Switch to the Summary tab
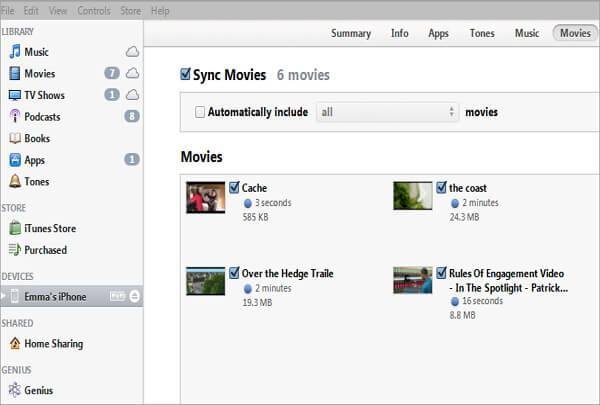Screen dimensions: 600x405 point(351,33)
